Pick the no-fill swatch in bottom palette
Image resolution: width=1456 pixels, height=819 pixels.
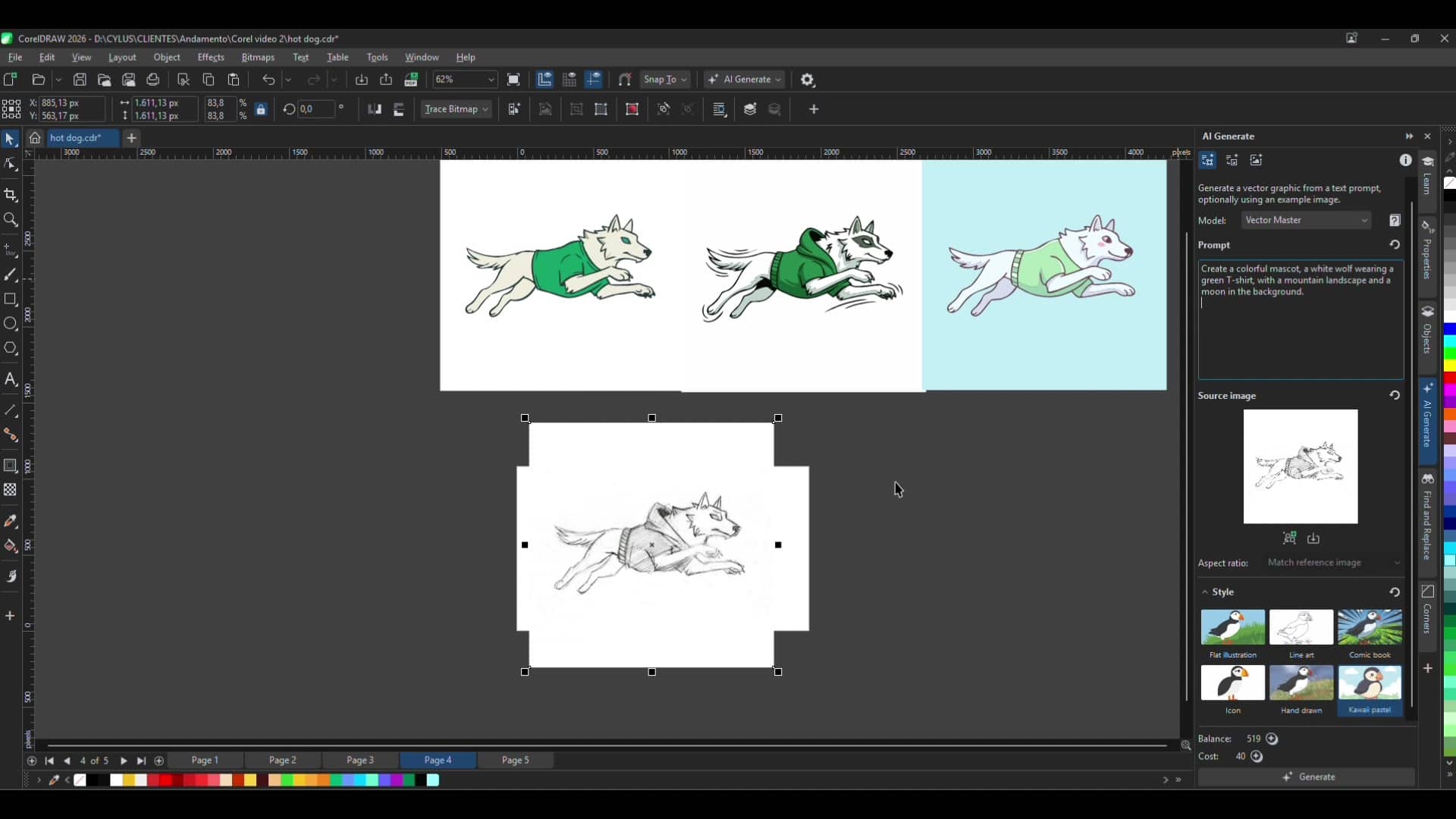coord(80,780)
